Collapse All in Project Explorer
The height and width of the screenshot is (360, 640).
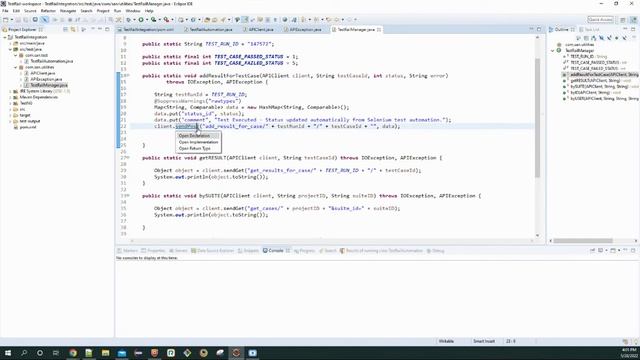(x=65, y=29)
